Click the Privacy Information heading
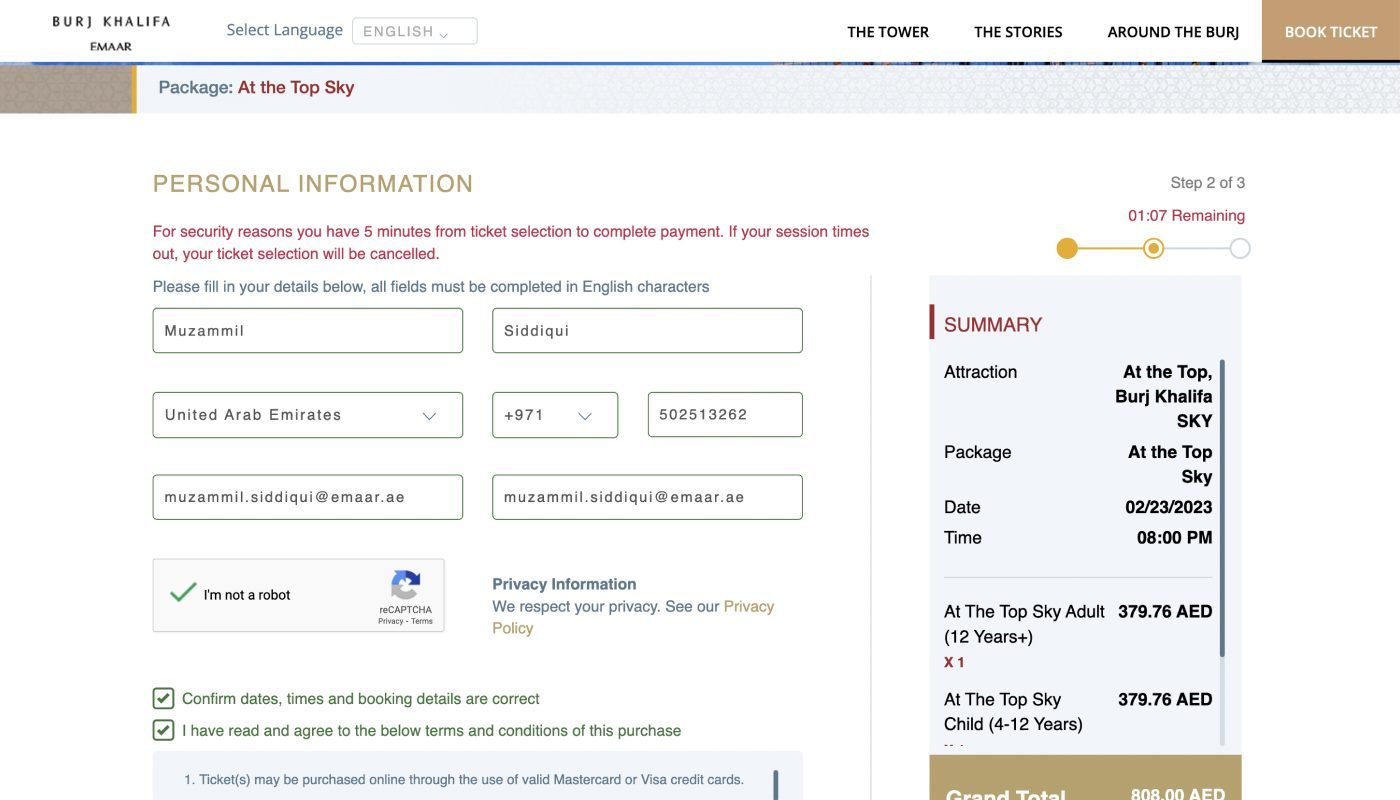 click(x=564, y=584)
